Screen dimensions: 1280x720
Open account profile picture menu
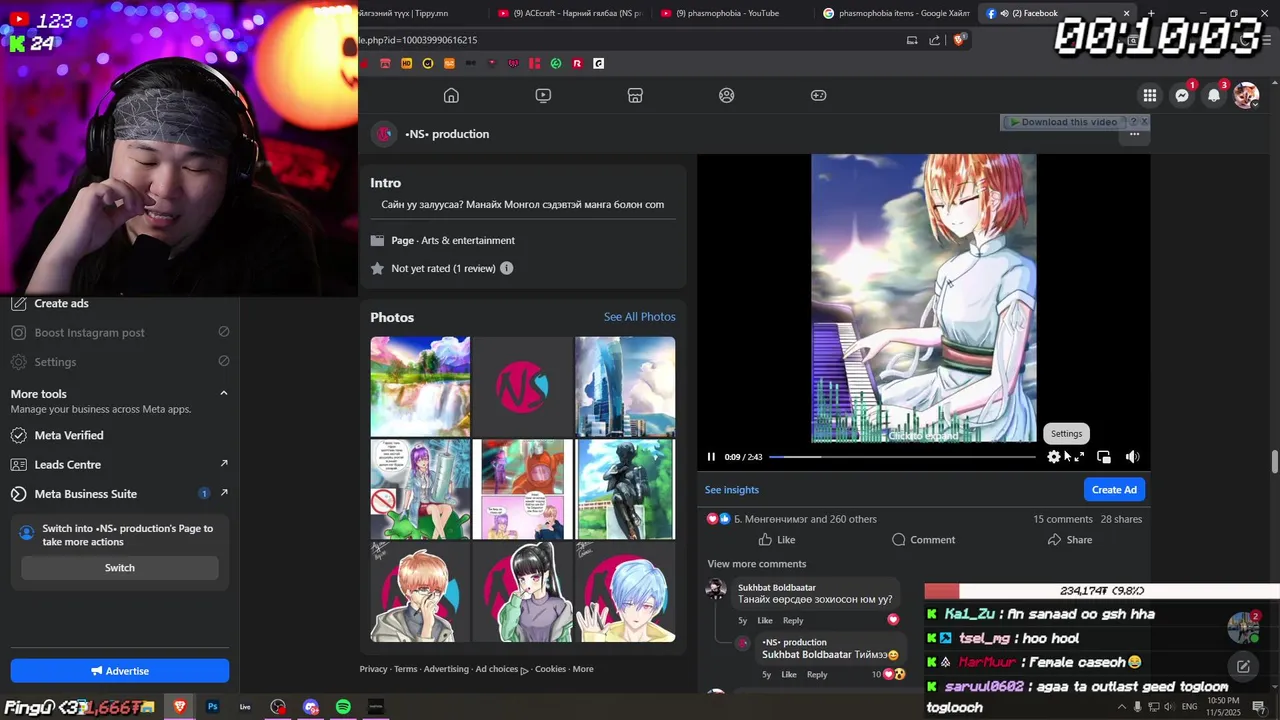pos(1246,95)
